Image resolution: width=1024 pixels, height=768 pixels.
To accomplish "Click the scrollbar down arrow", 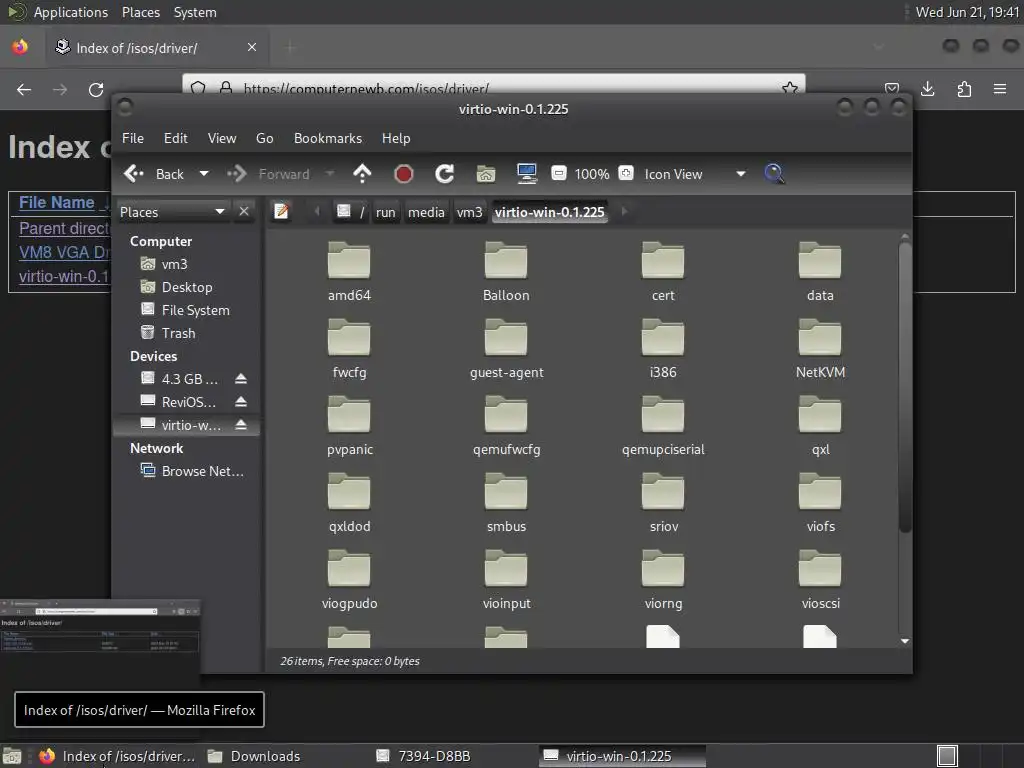I will [x=904, y=641].
